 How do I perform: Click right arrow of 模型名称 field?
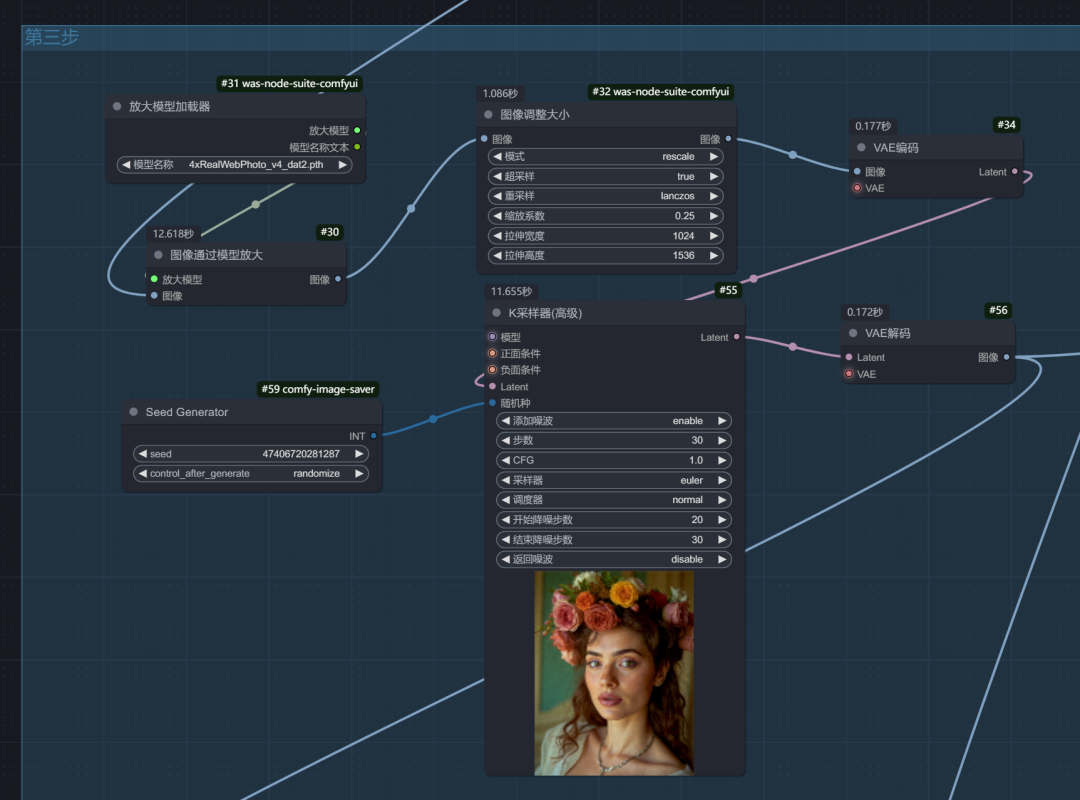[x=342, y=165]
